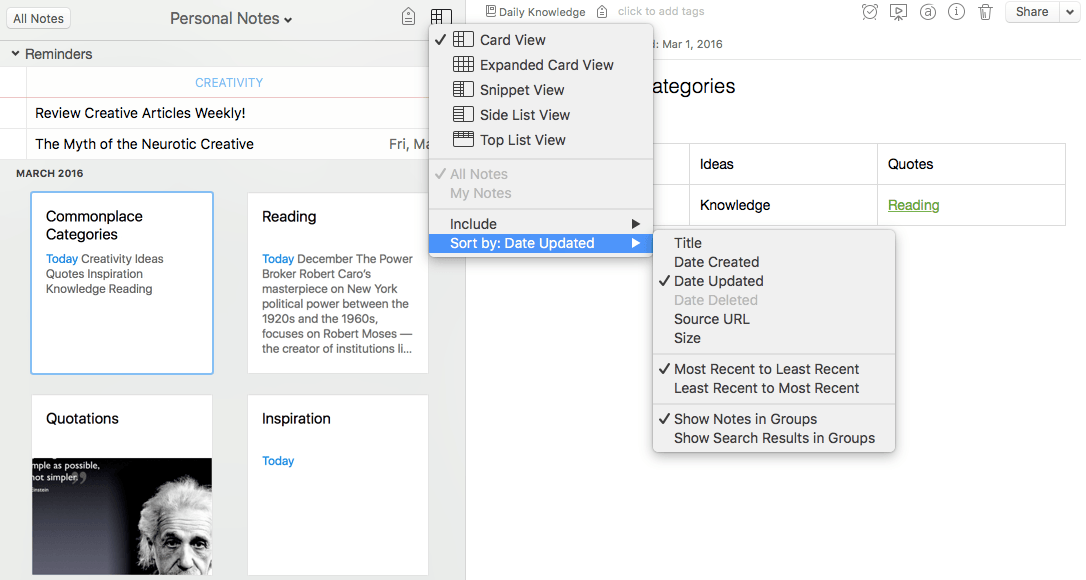Select Least Recent to Most Recent order
The image size is (1086, 580).
coord(766,388)
